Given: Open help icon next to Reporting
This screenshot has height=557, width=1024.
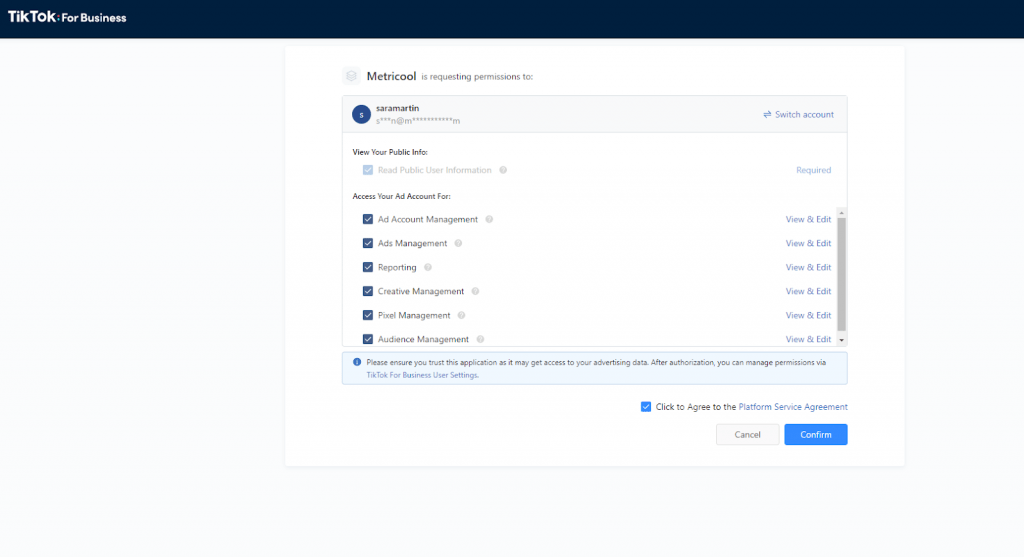Looking at the screenshot, I should pyautogui.click(x=428, y=267).
